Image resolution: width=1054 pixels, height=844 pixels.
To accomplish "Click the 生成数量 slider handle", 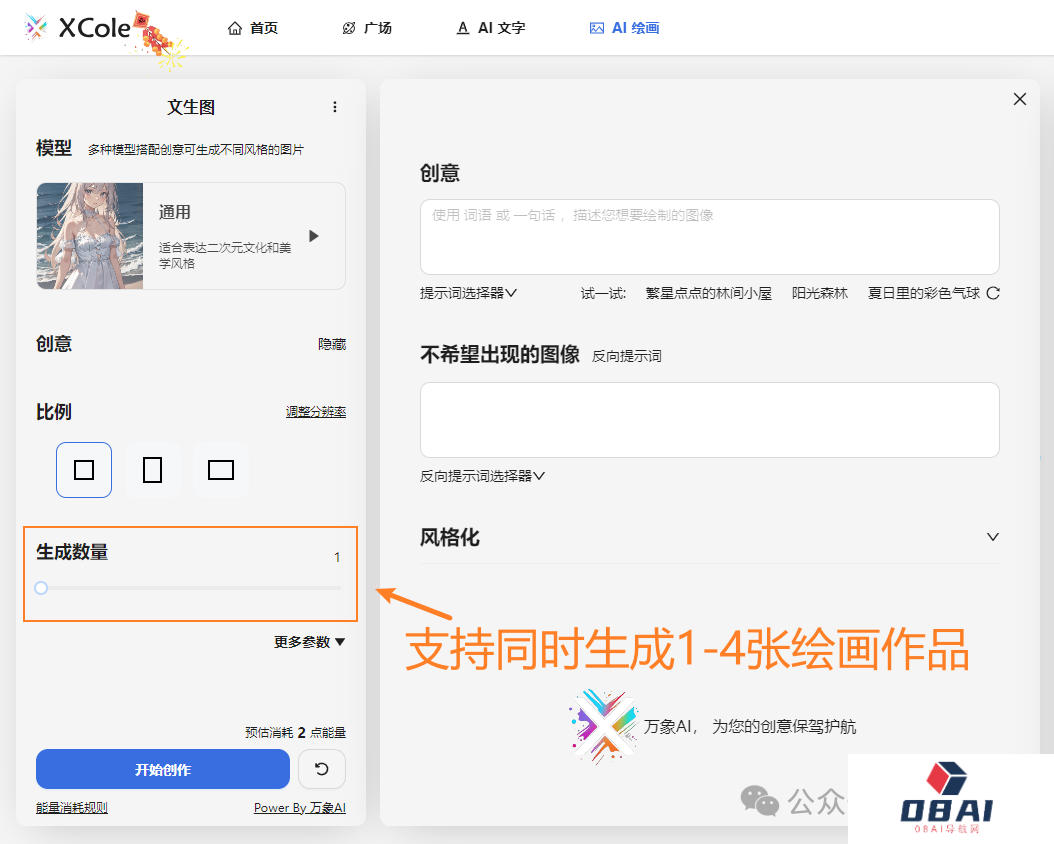I will (41, 588).
